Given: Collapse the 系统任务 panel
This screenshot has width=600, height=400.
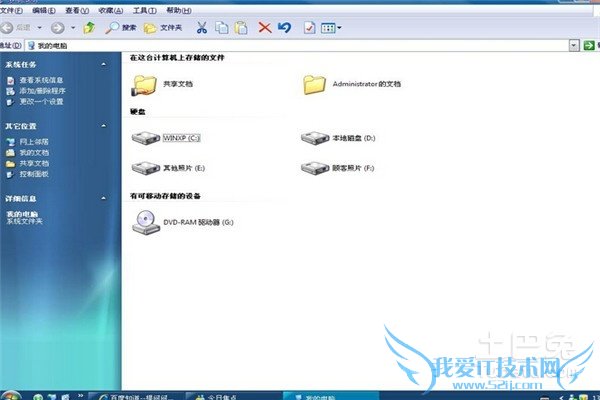Looking at the screenshot, I should click(103, 64).
